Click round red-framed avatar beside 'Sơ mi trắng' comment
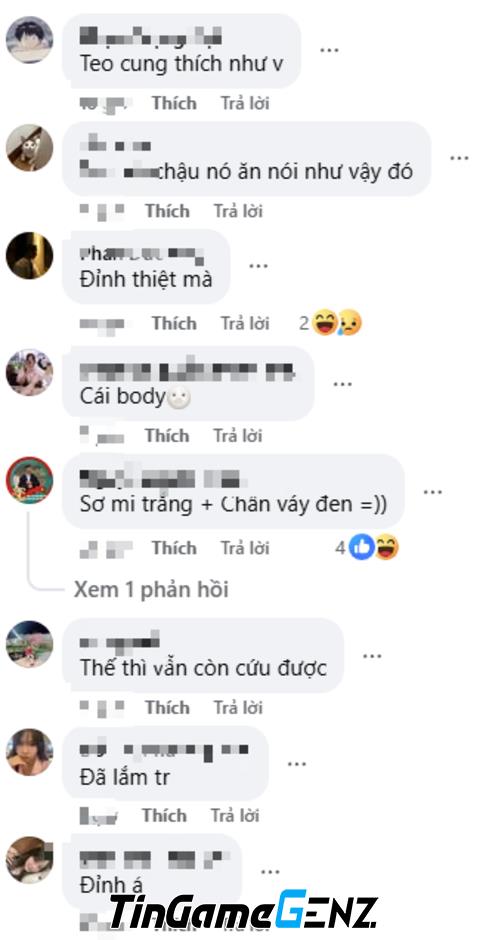486x940 pixels. click(x=29, y=480)
